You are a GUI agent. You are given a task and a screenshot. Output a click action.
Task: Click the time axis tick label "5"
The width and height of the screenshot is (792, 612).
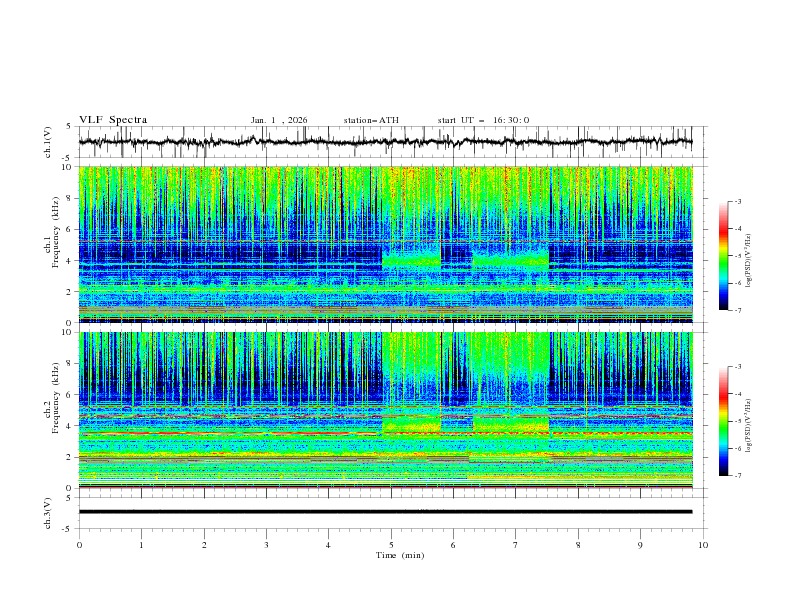tap(391, 545)
